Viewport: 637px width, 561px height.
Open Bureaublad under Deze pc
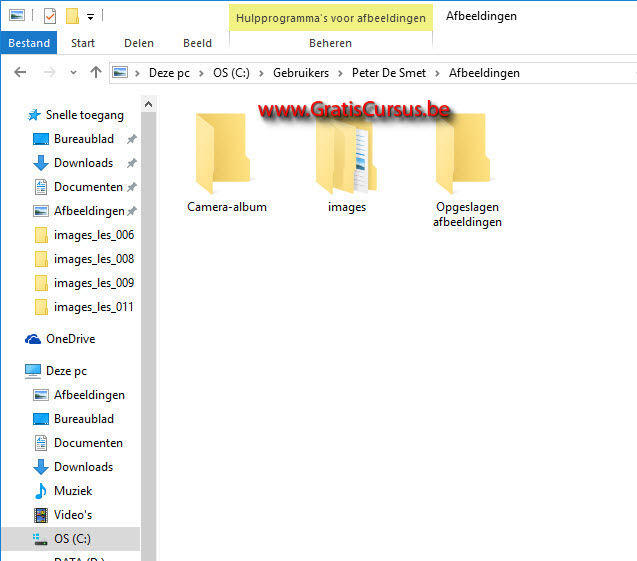(x=84, y=419)
